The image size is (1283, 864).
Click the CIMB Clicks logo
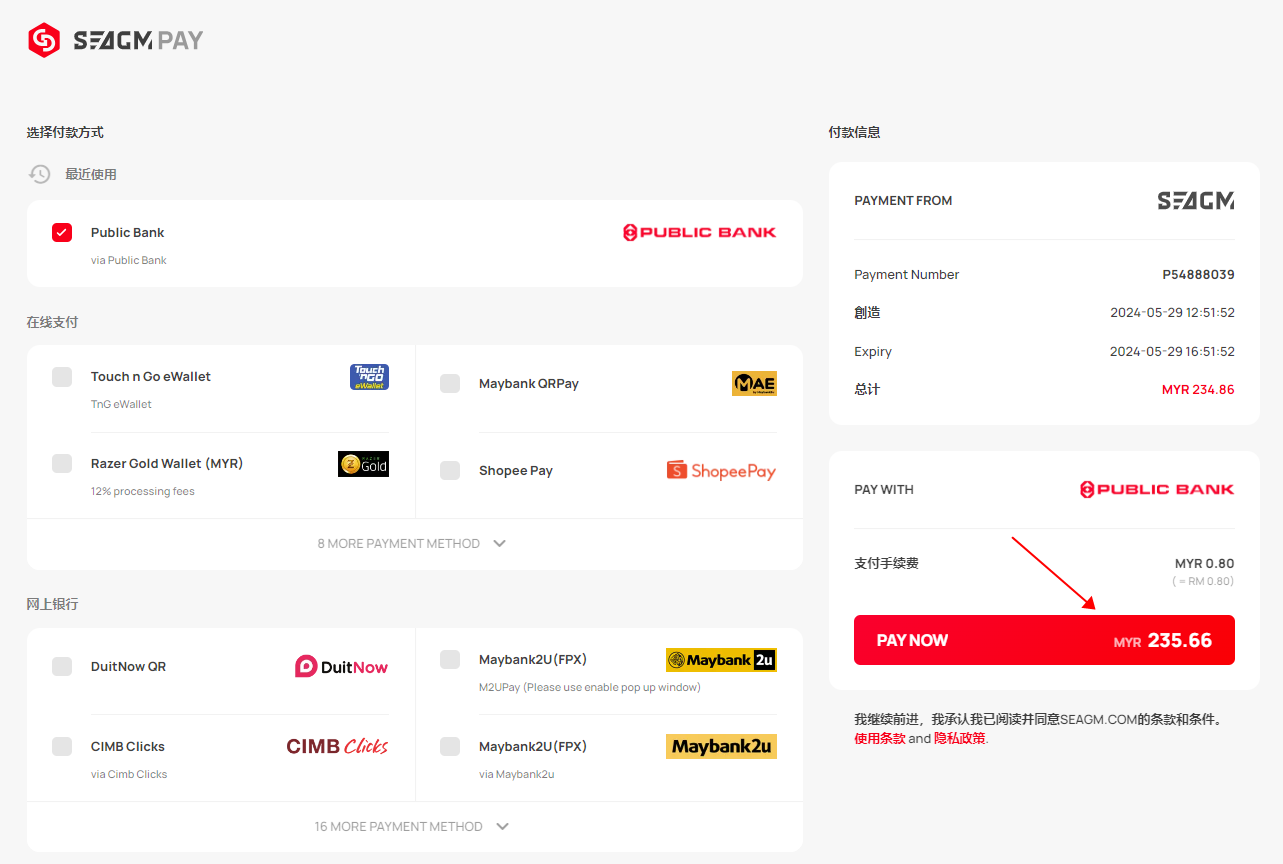point(337,746)
